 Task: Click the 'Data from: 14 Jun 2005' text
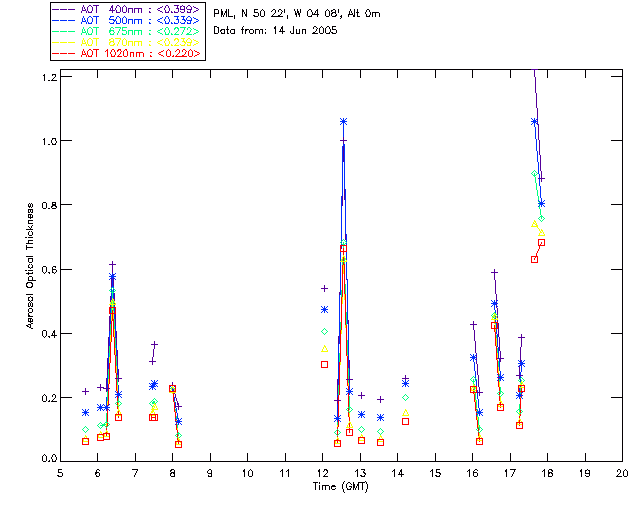[x=275, y=30]
